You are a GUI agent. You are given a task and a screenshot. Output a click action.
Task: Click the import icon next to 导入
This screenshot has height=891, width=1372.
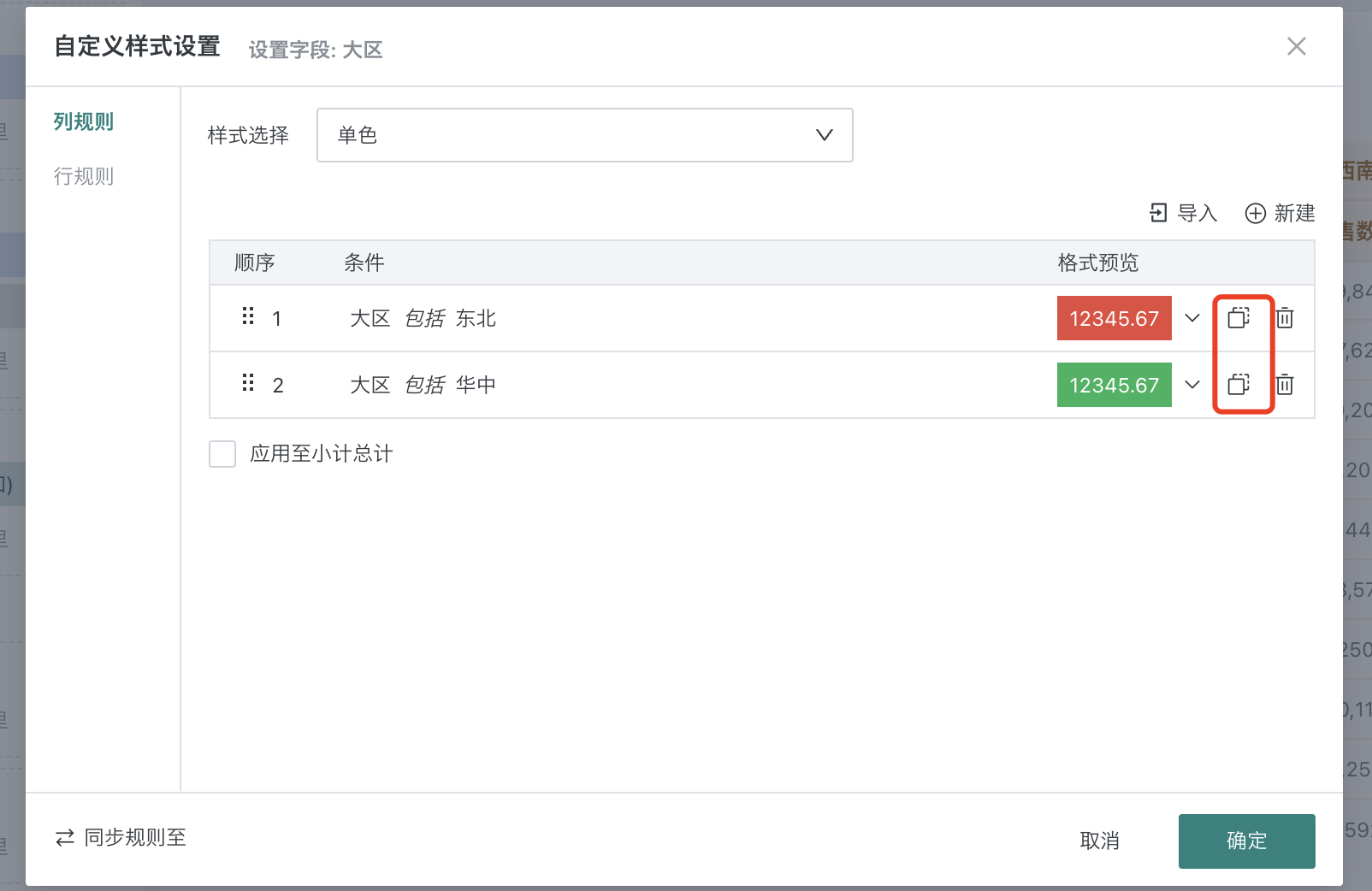pyautogui.click(x=1158, y=213)
